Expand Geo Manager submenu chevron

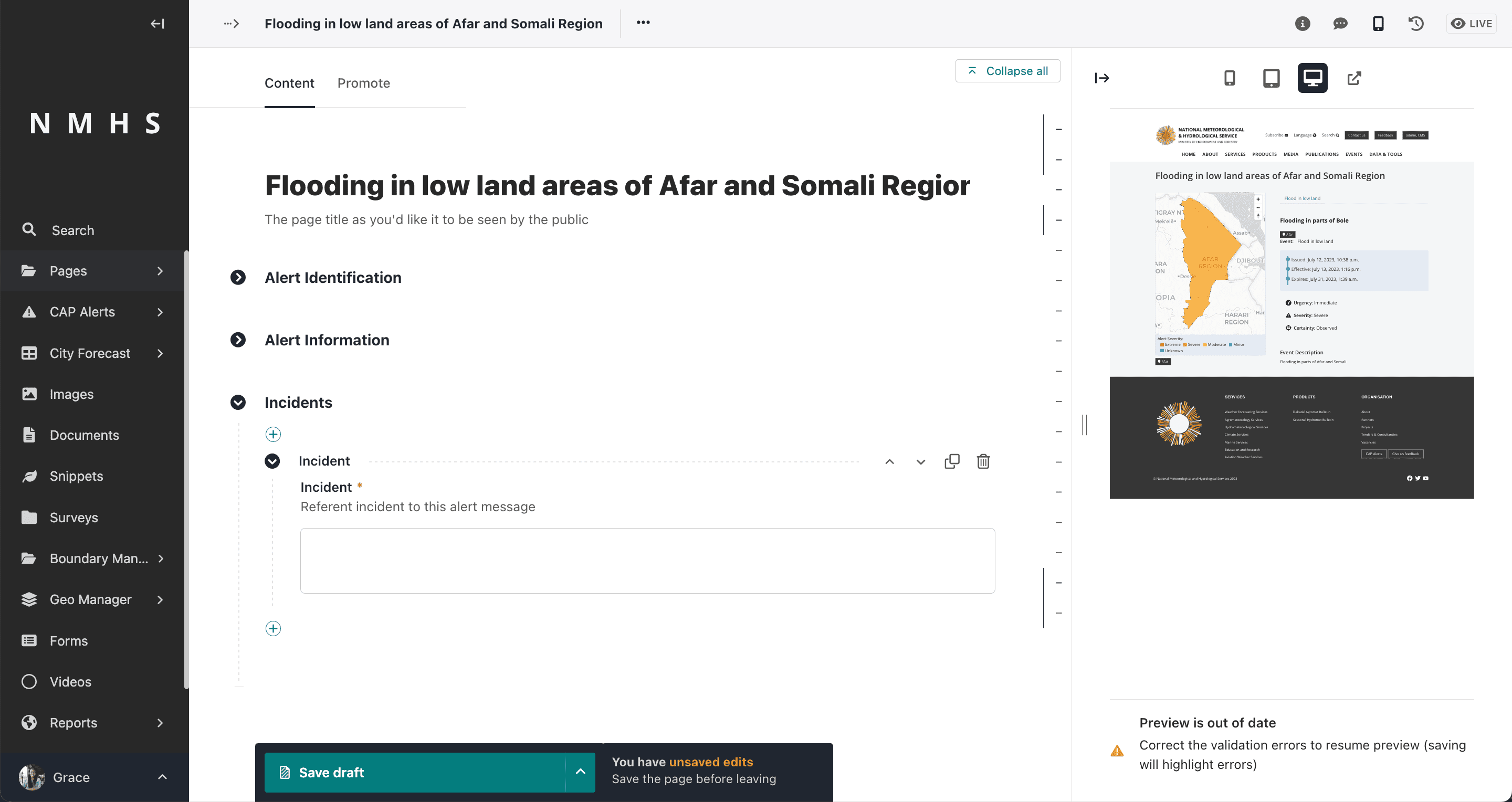pos(160,599)
